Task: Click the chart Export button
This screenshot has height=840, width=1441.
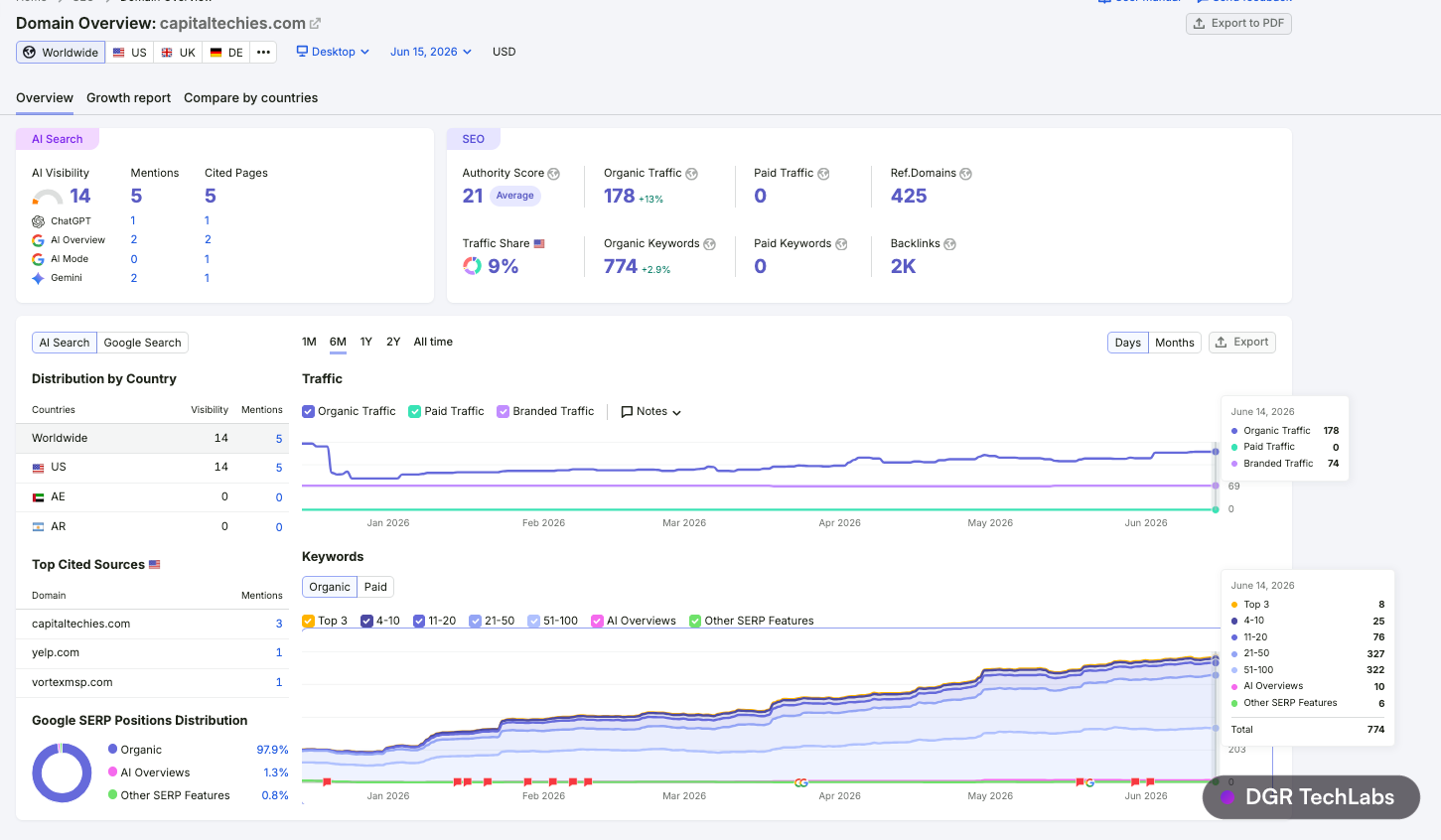Action: (x=1242, y=343)
